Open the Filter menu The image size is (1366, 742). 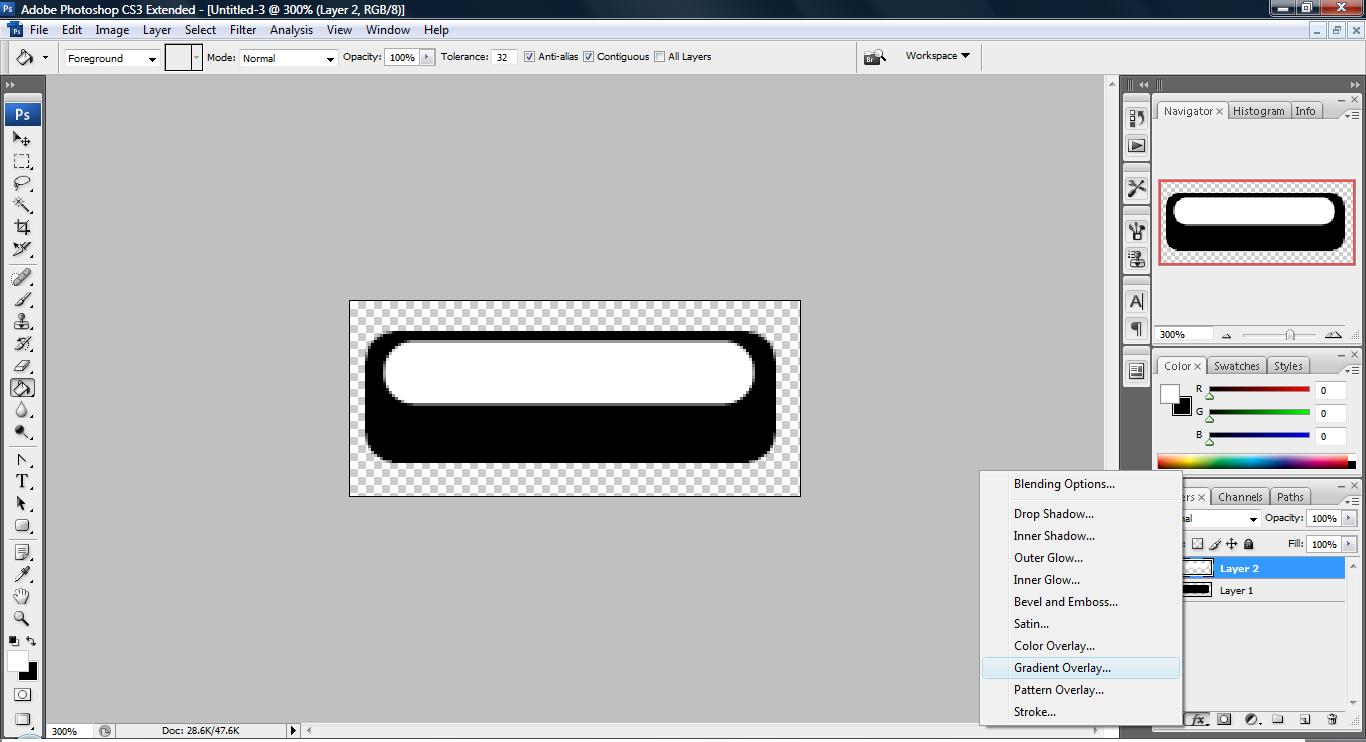pos(243,30)
